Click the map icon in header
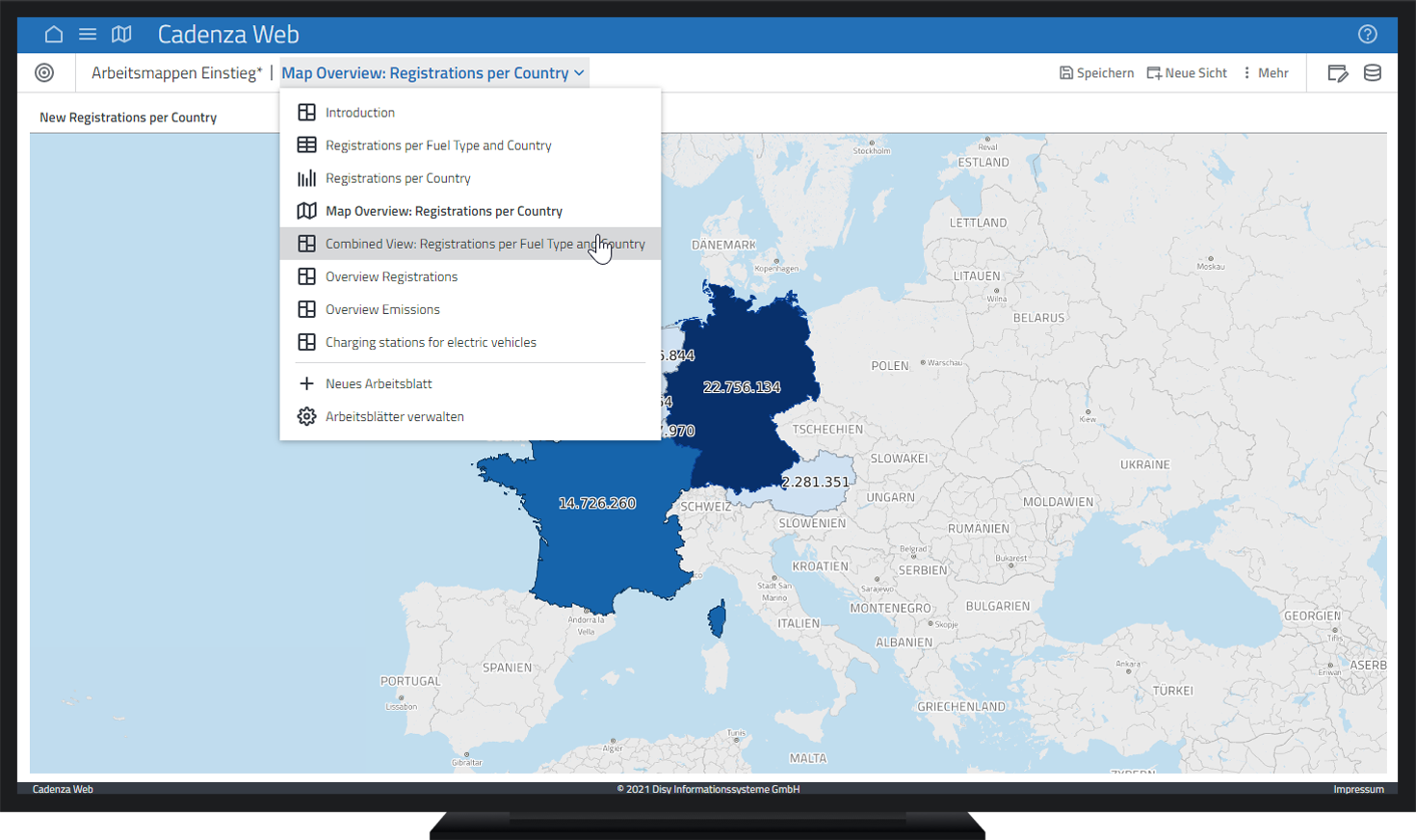The height and width of the screenshot is (840, 1416). 121,35
